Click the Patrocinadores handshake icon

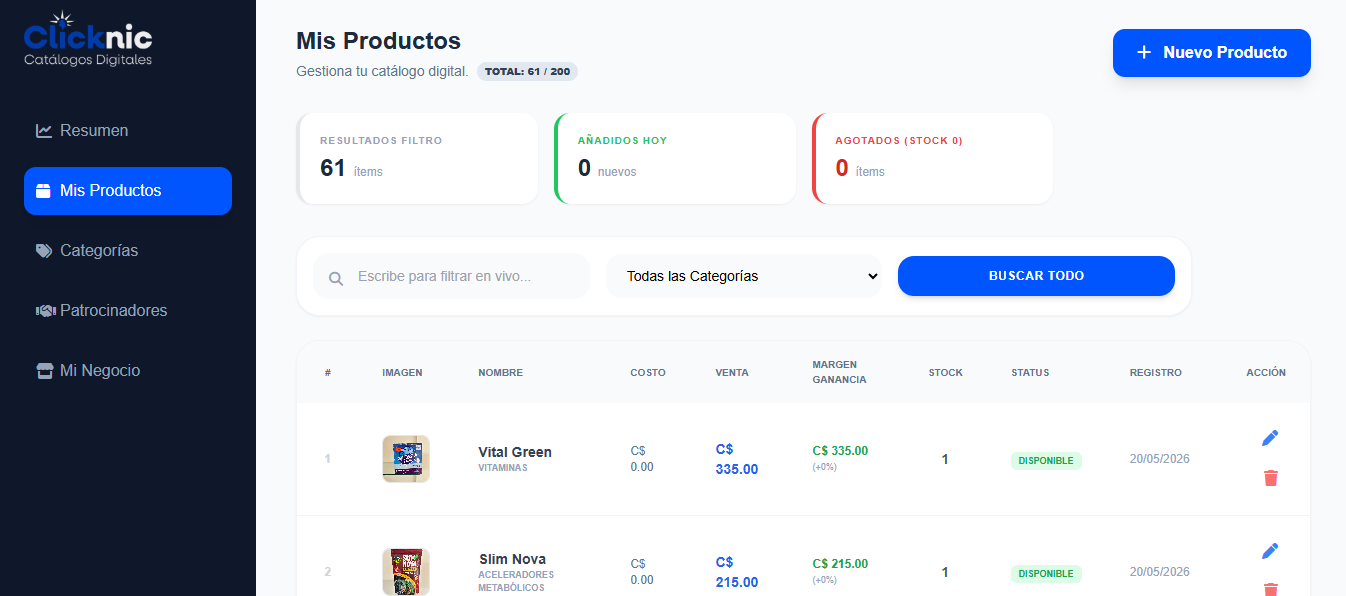[x=45, y=311]
